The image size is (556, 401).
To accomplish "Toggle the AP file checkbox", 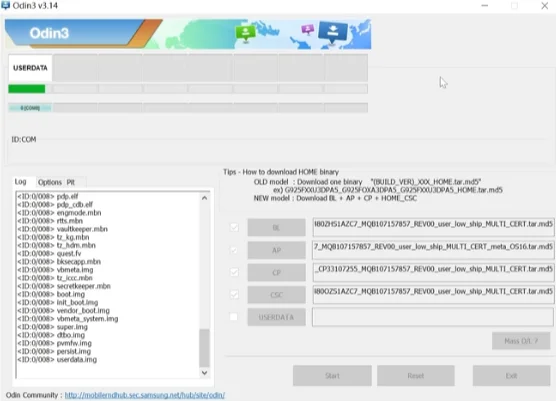I will pos(234,250).
